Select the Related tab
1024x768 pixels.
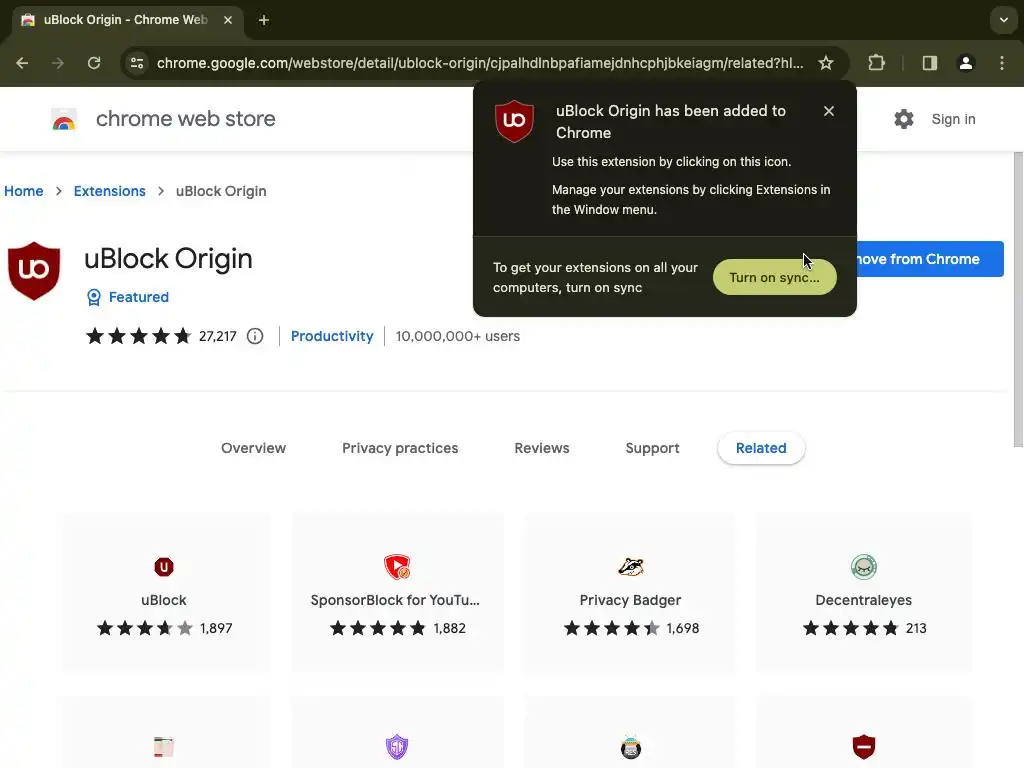click(x=761, y=448)
